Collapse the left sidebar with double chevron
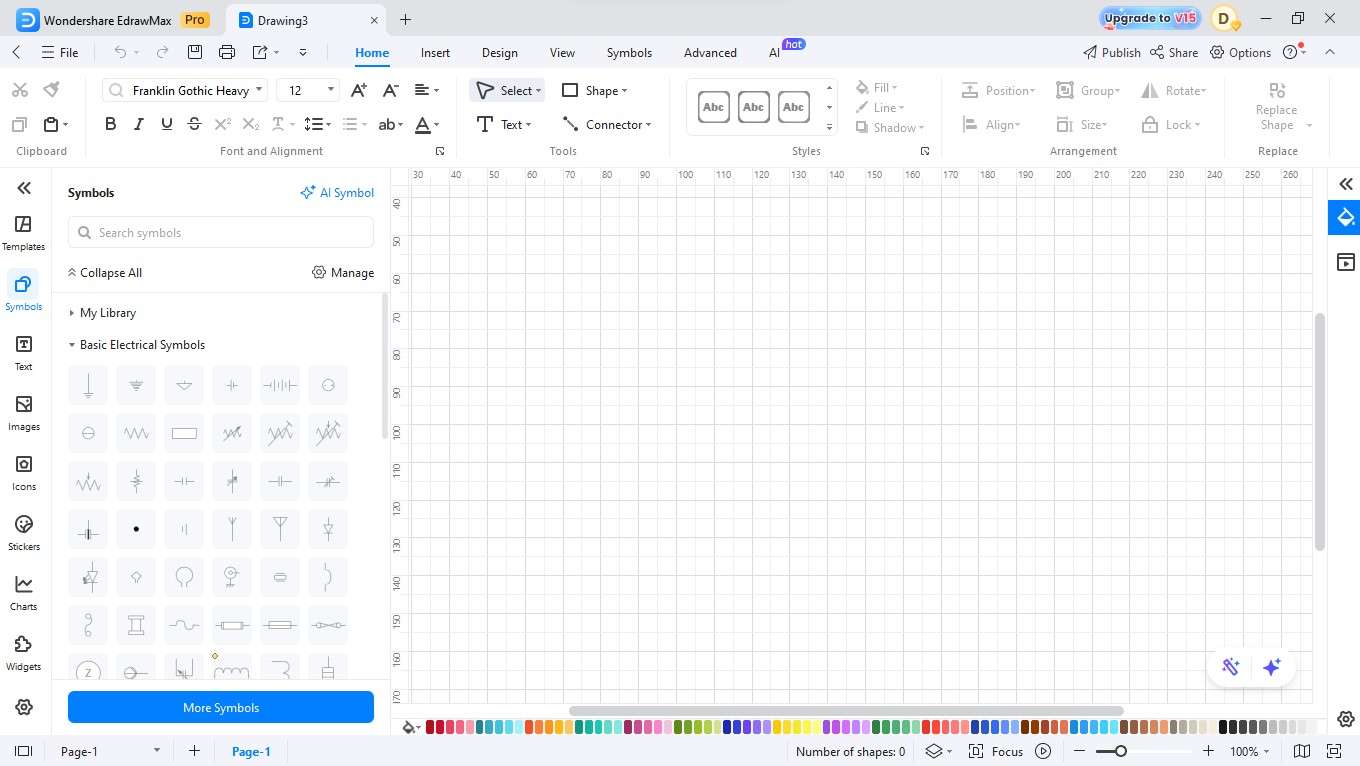 24,188
